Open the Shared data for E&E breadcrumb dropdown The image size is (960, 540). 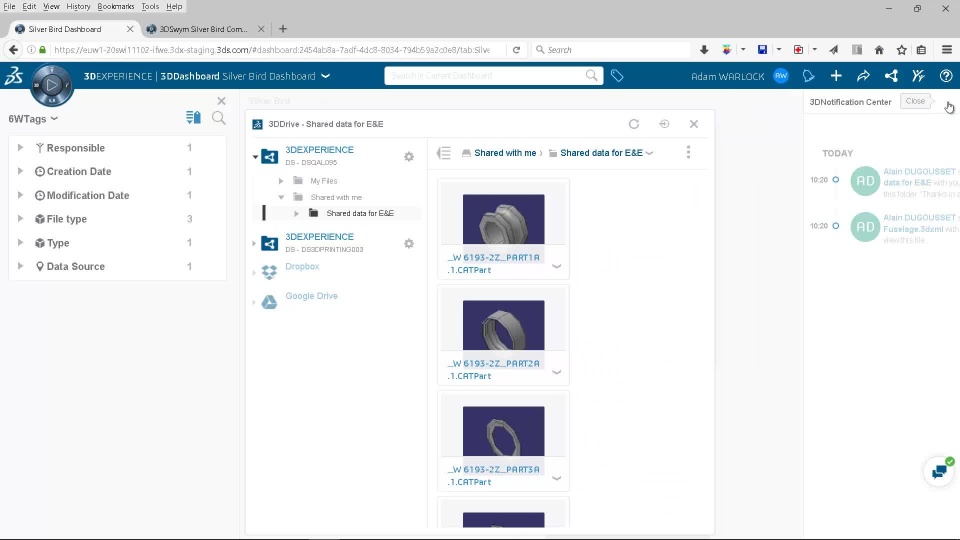(x=650, y=153)
